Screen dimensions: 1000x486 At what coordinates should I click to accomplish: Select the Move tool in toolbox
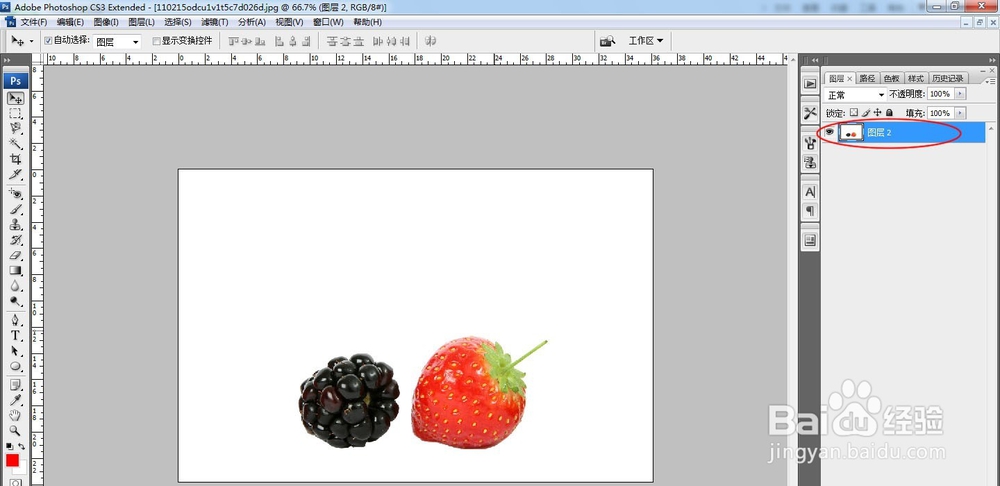[x=15, y=99]
